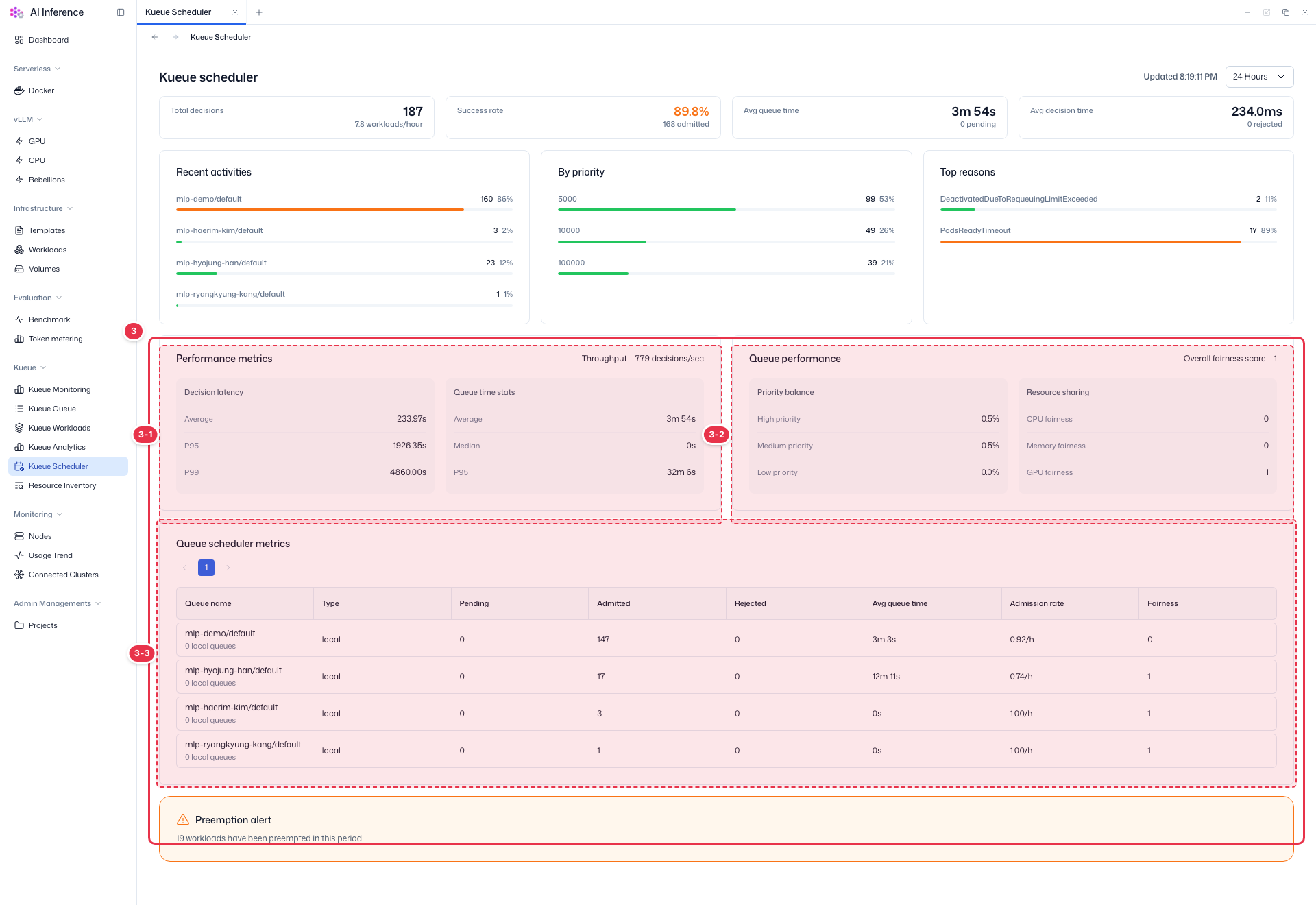The height and width of the screenshot is (905, 1316).
Task: Collapse the sidebar with panel toggle icon
Action: 121,12
